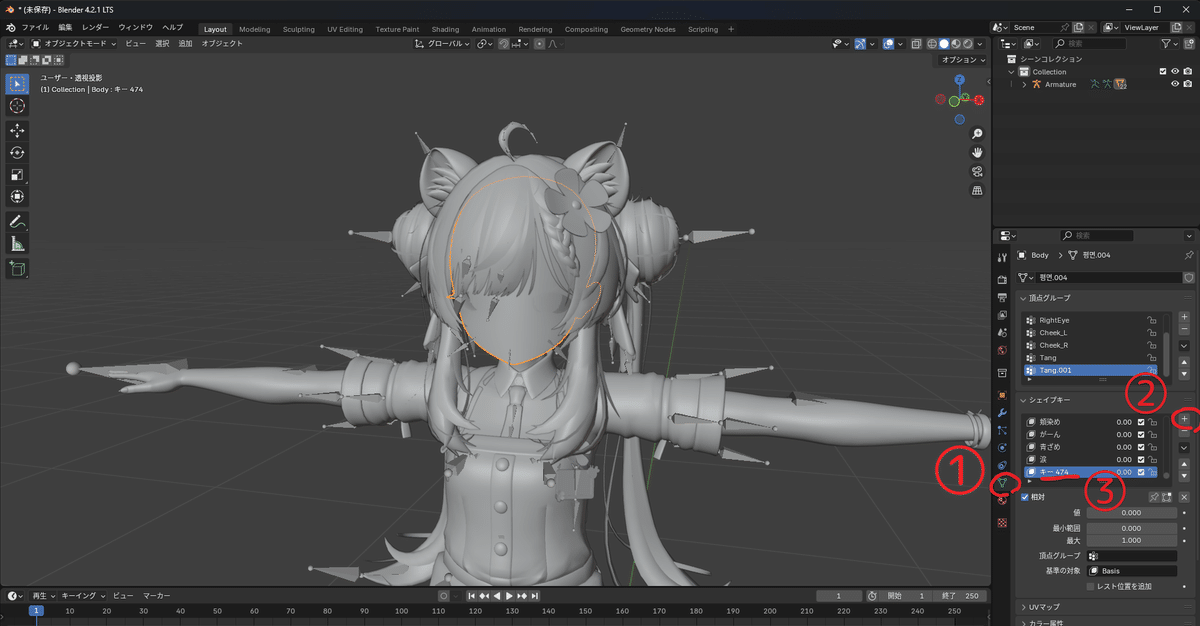
Task: Toggle the がーん shape key checkbox
Action: coord(1141,434)
